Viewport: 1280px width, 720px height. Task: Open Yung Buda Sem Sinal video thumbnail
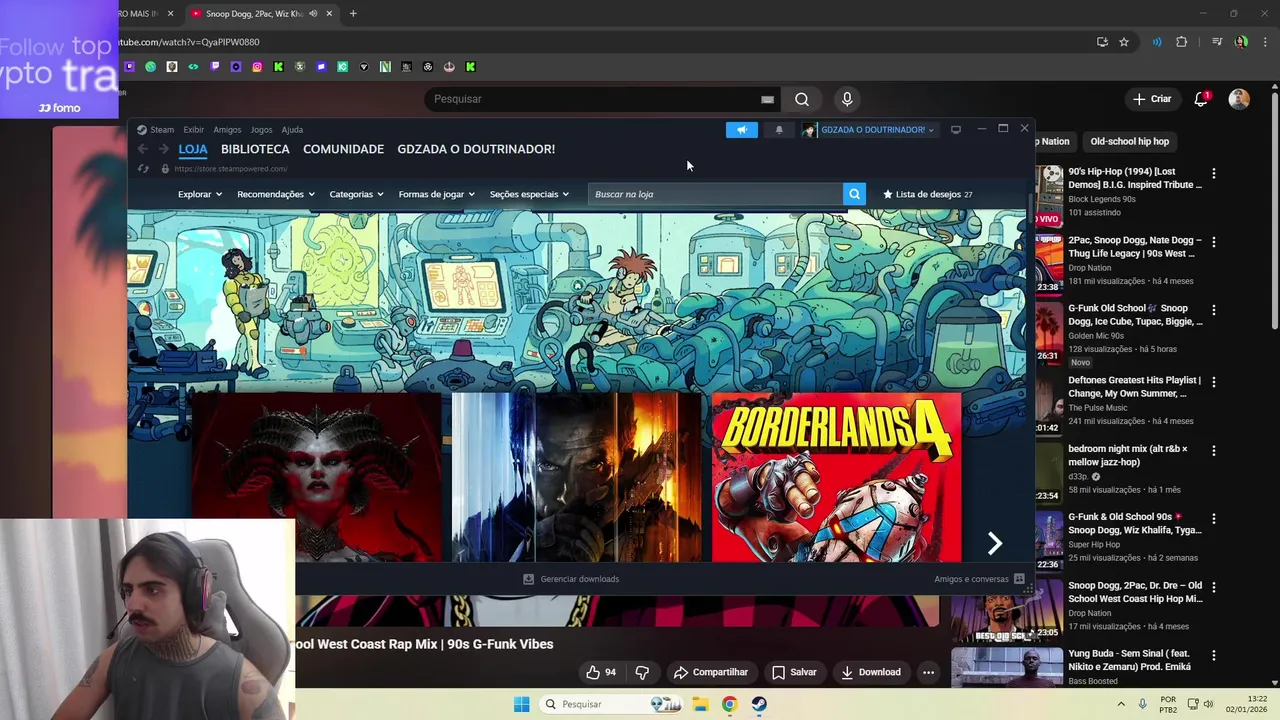coord(1007,668)
